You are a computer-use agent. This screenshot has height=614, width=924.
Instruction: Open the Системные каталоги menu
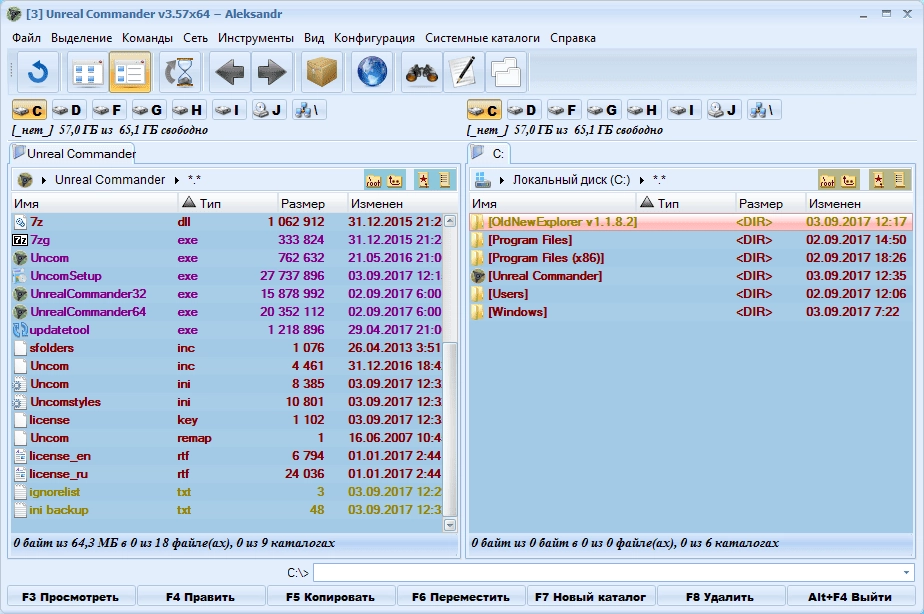pyautogui.click(x=483, y=38)
